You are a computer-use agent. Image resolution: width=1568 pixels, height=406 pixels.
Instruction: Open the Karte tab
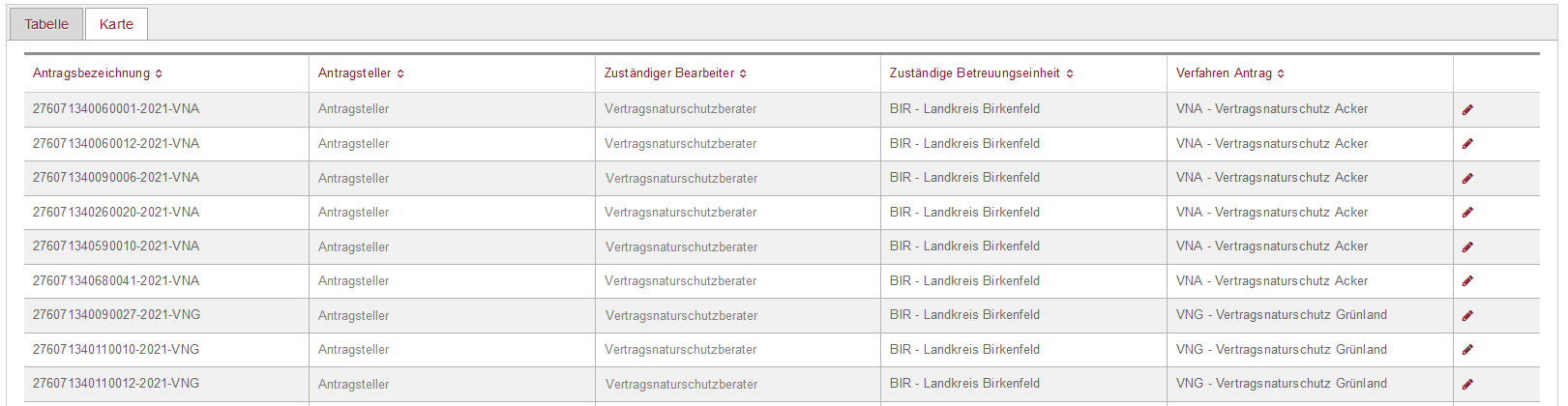(116, 24)
